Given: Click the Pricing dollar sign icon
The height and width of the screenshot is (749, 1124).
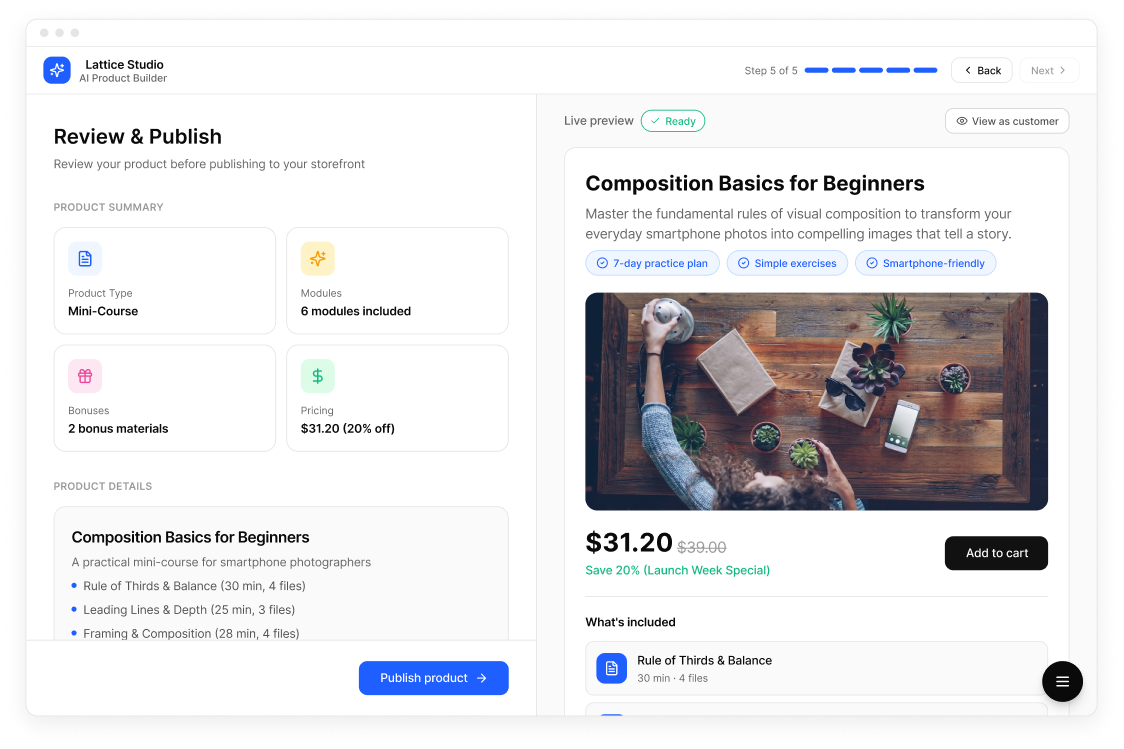Looking at the screenshot, I should coord(318,376).
